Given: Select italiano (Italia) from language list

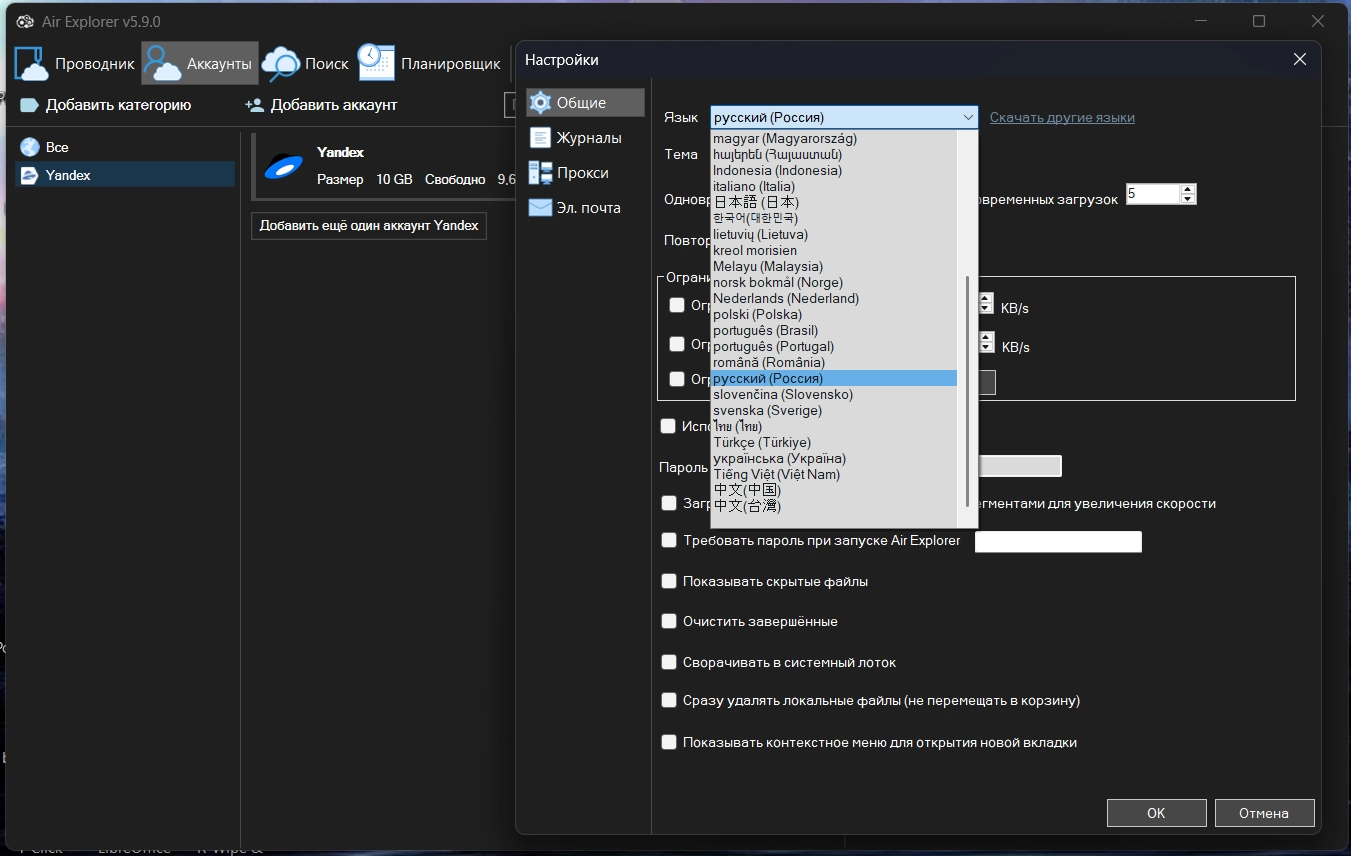Looking at the screenshot, I should click(754, 186).
